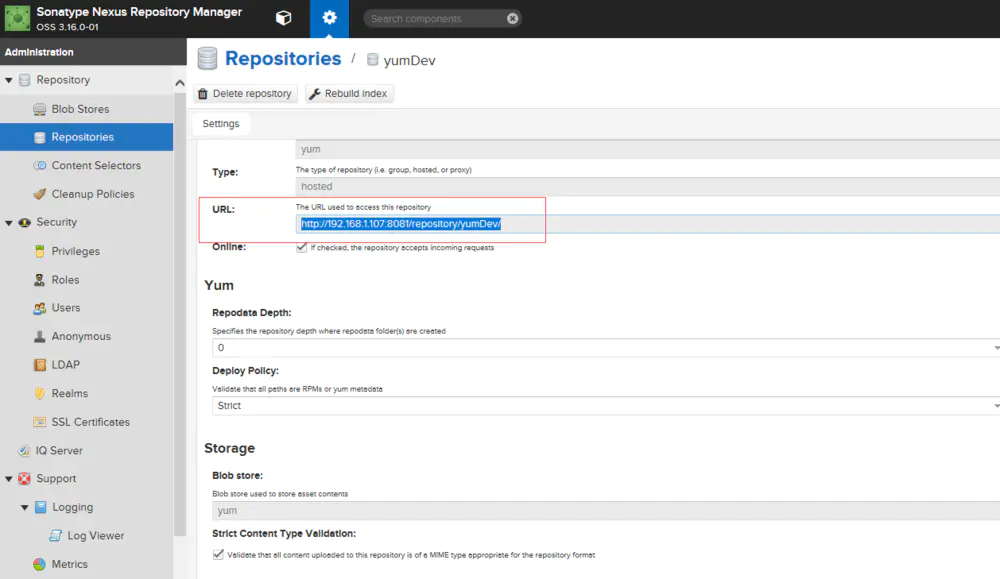Click the repository URL field
The height and width of the screenshot is (579, 1000).
click(x=647, y=224)
